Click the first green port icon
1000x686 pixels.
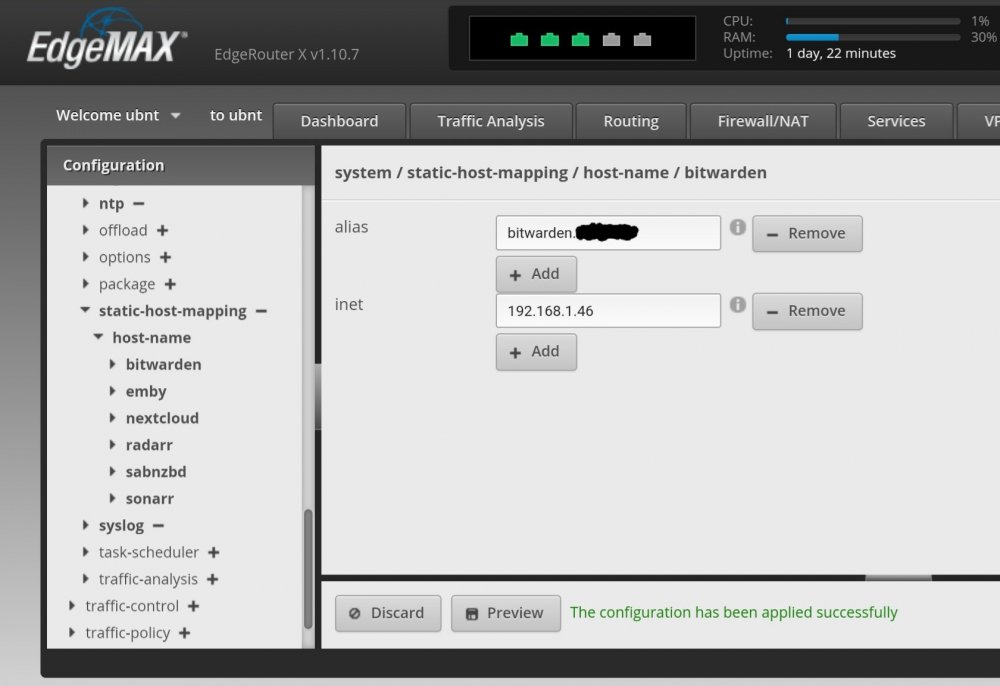pyautogui.click(x=519, y=40)
